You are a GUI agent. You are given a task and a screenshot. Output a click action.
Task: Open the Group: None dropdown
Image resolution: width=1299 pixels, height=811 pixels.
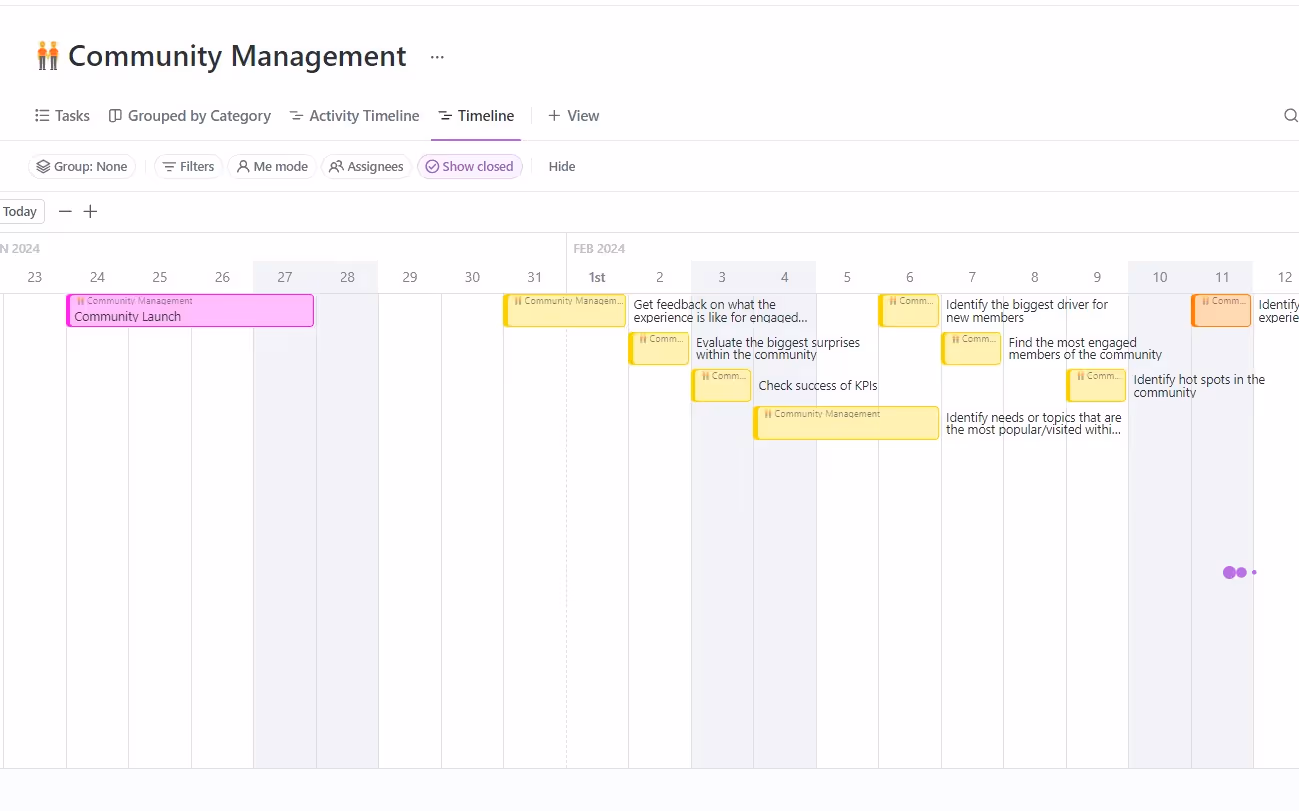tap(81, 166)
